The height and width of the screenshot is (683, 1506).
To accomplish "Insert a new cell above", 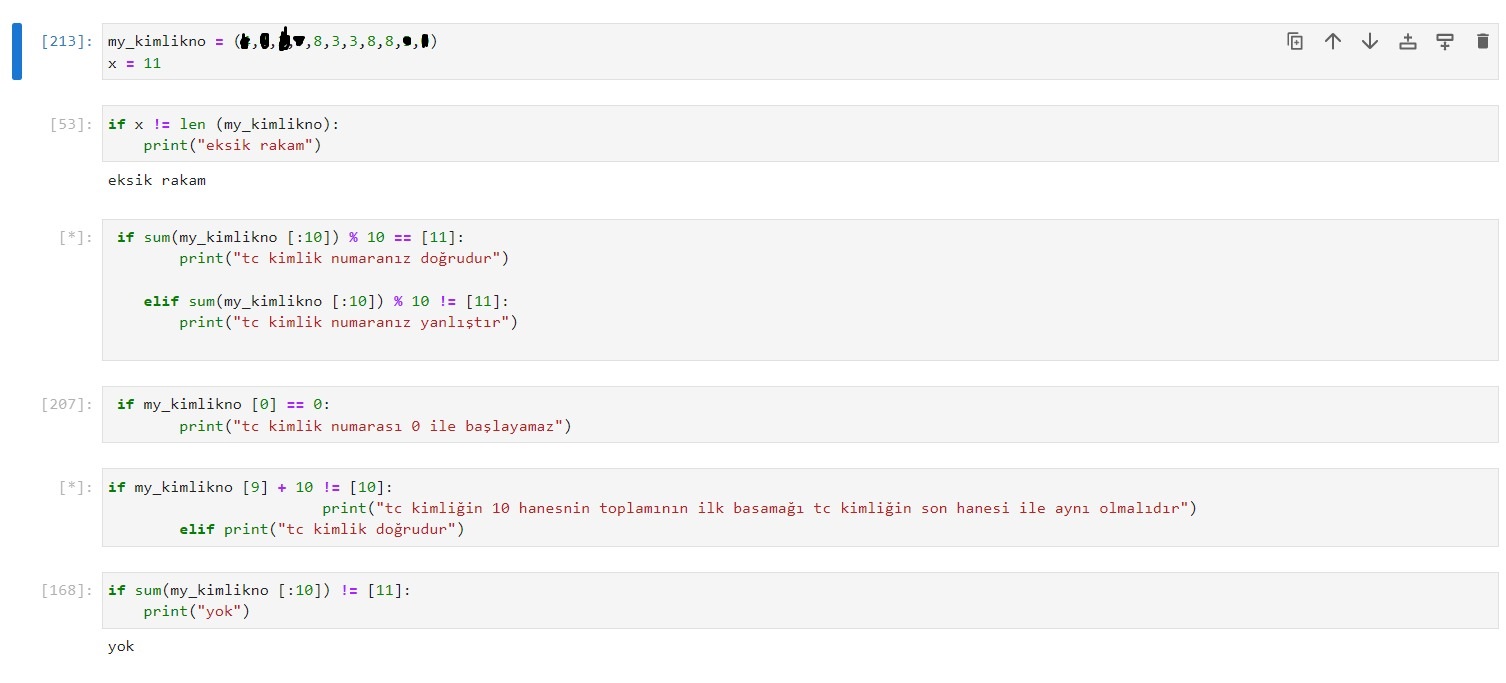I will point(1408,41).
